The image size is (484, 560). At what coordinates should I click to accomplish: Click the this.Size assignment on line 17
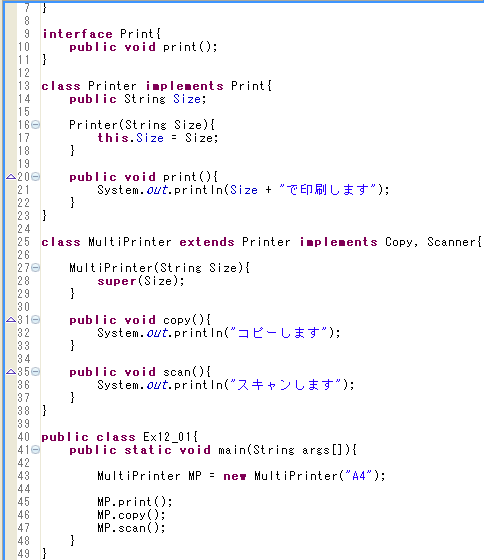point(158,138)
